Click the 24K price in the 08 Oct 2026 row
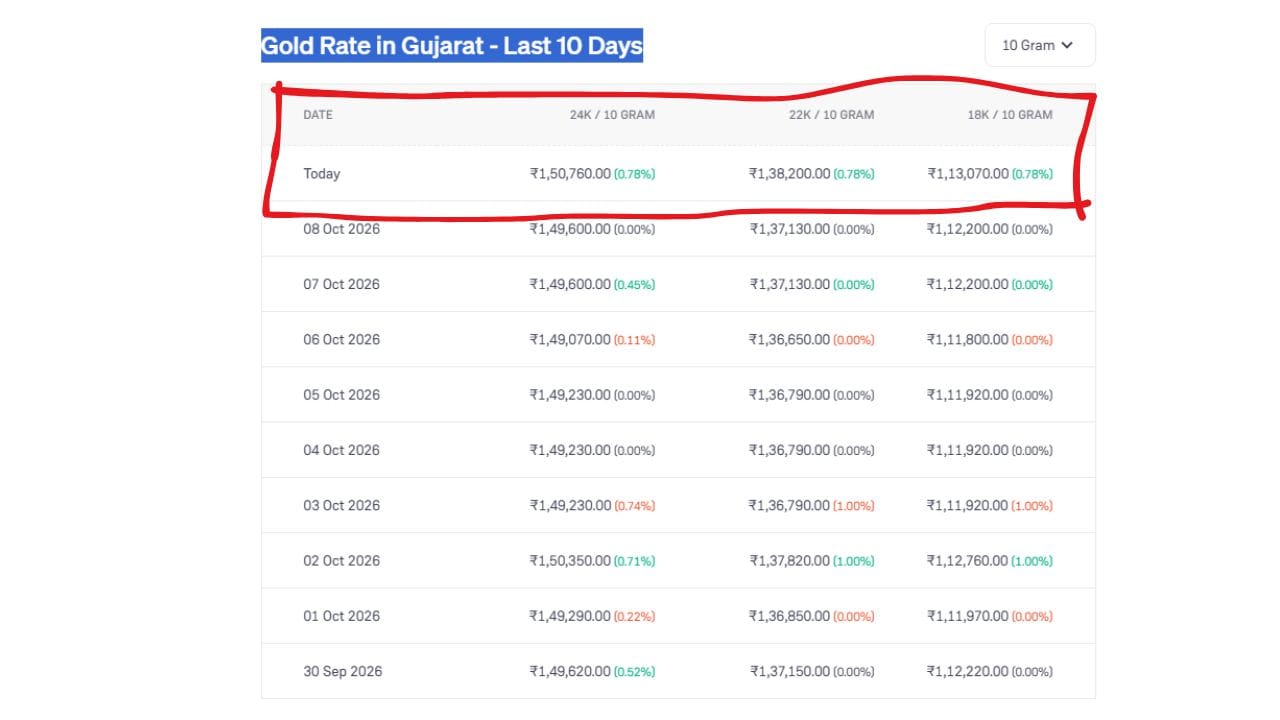Image resolution: width=1280 pixels, height=720 pixels. [x=570, y=229]
